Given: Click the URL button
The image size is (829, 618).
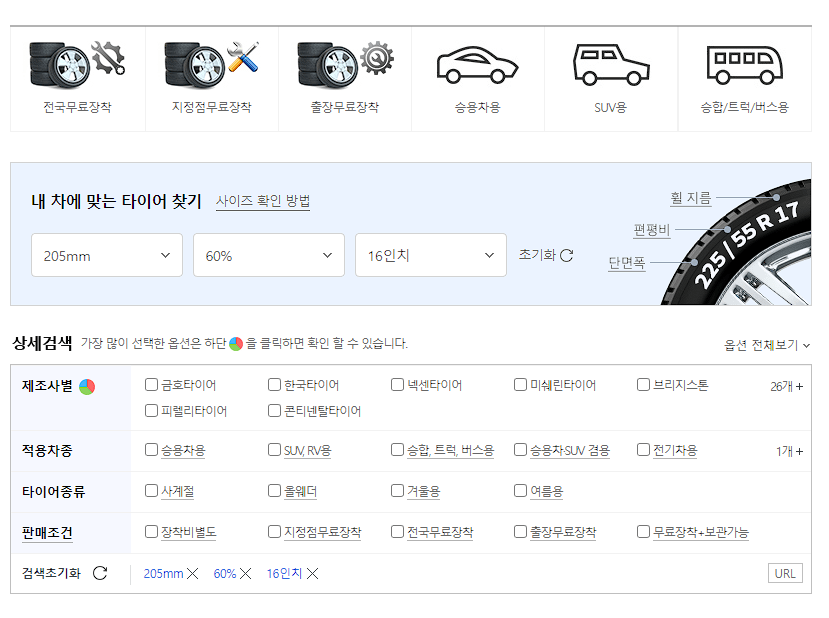Looking at the screenshot, I should click(785, 574).
